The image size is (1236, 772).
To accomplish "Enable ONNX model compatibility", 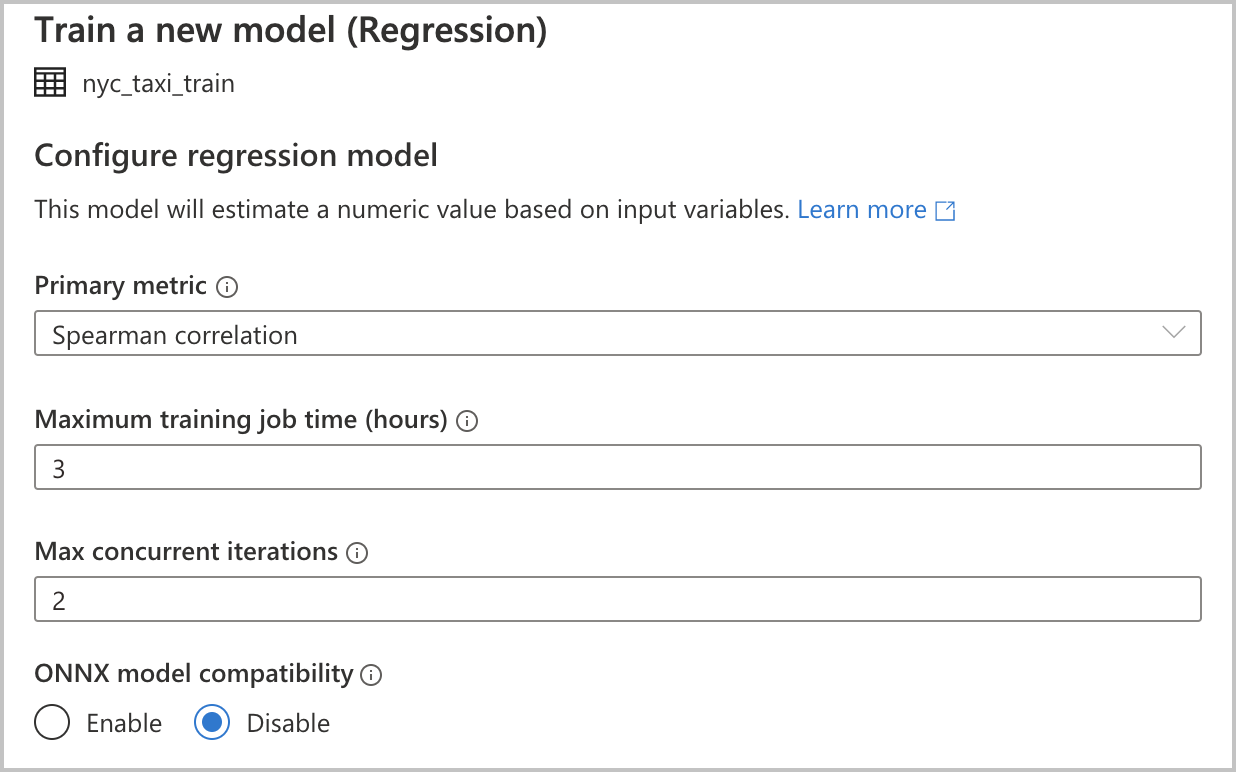I will click(51, 722).
